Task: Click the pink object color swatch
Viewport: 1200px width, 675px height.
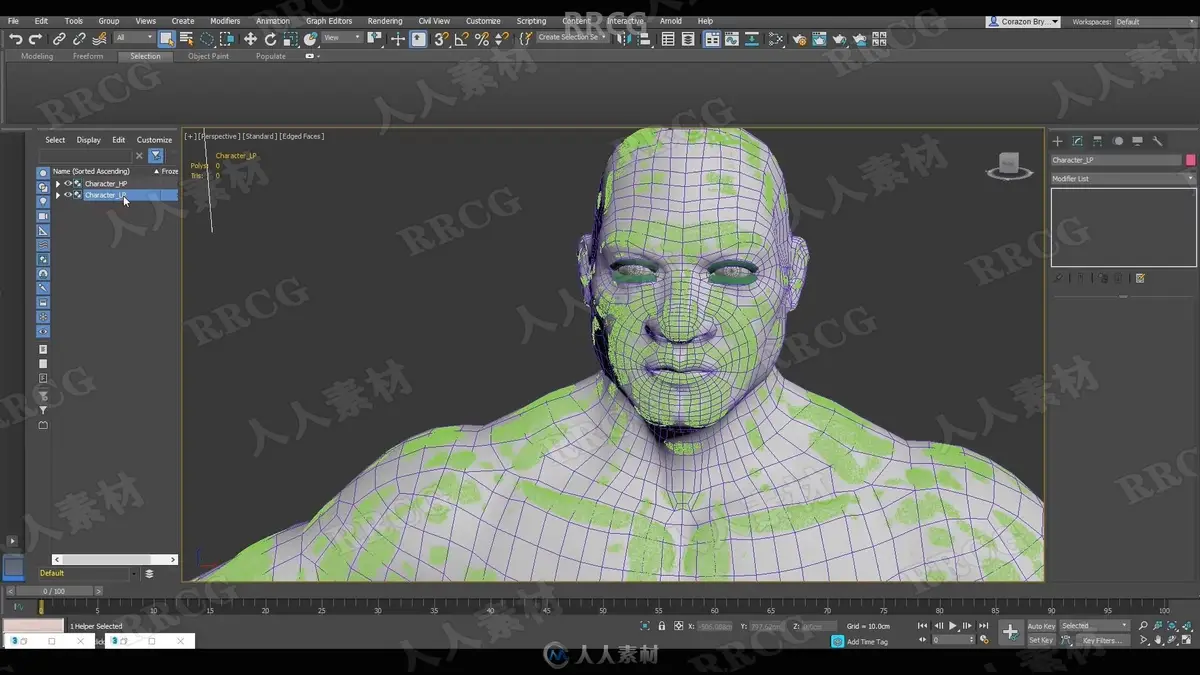Action: 1190,160
